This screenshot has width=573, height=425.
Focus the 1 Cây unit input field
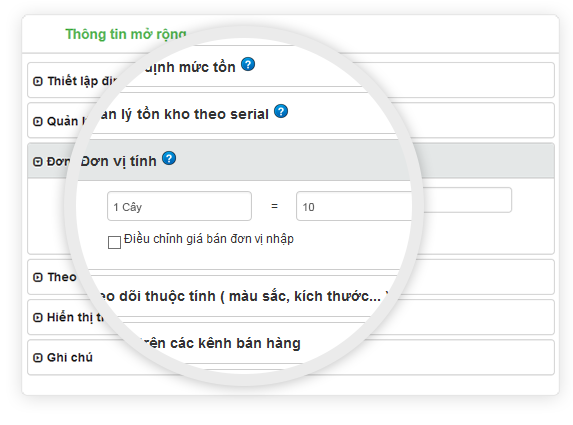pos(179,206)
